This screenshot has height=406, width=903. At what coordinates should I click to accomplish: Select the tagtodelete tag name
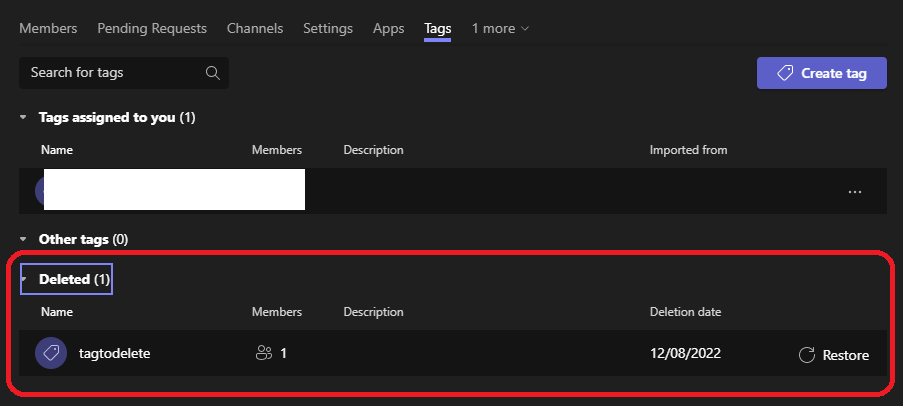pos(114,354)
